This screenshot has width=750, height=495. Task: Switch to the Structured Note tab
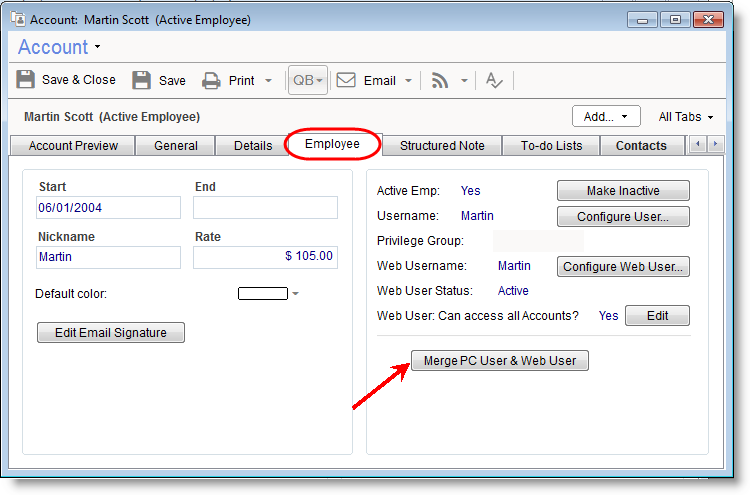pos(442,145)
